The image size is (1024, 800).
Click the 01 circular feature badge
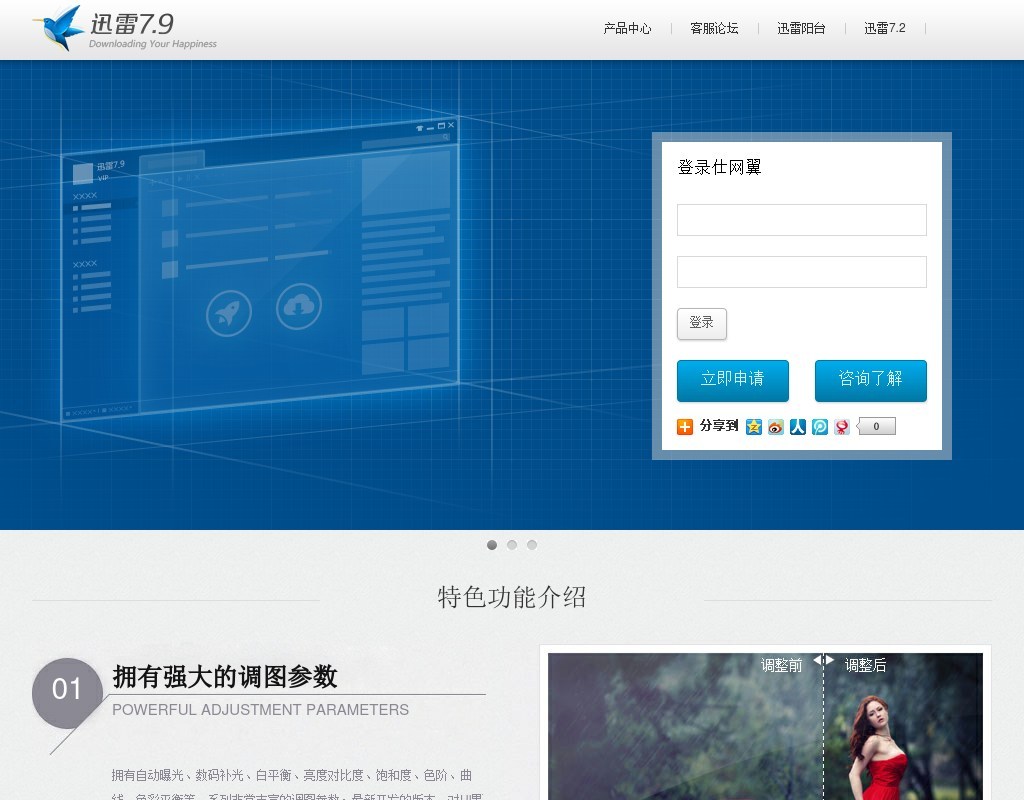tap(67, 693)
